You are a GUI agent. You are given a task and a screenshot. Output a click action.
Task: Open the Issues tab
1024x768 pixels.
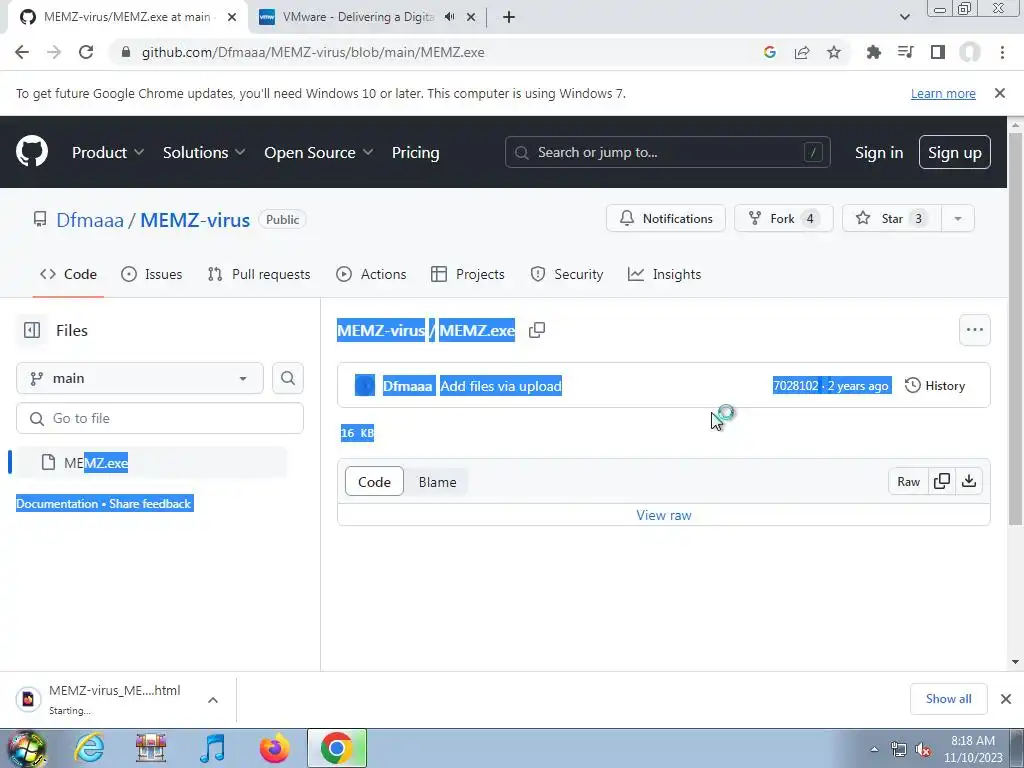point(152,274)
